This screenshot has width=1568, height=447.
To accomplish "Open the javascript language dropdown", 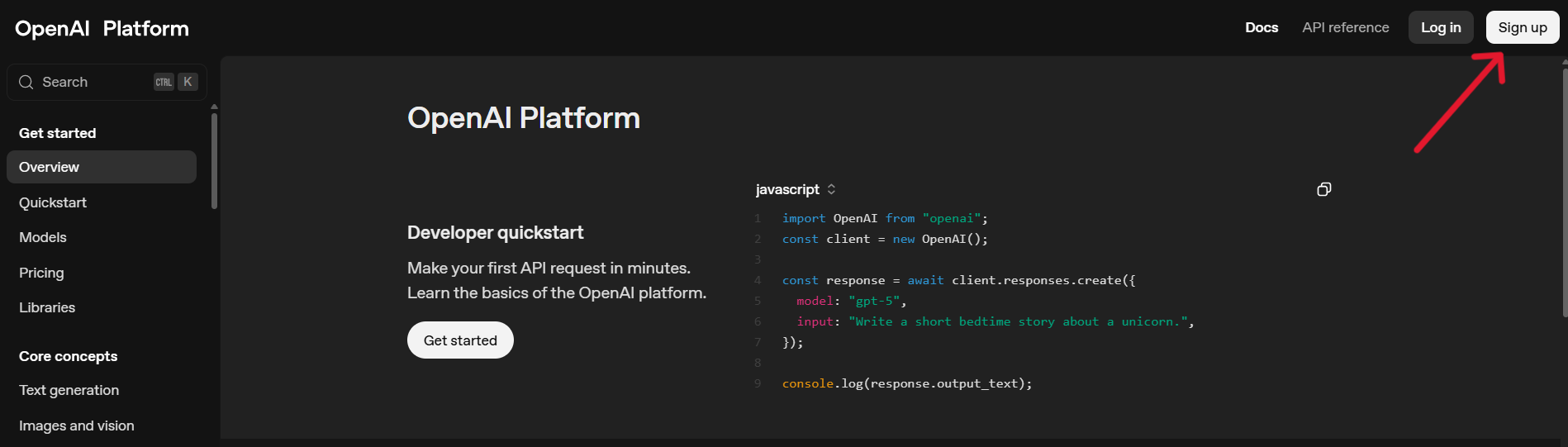I will pos(795,189).
